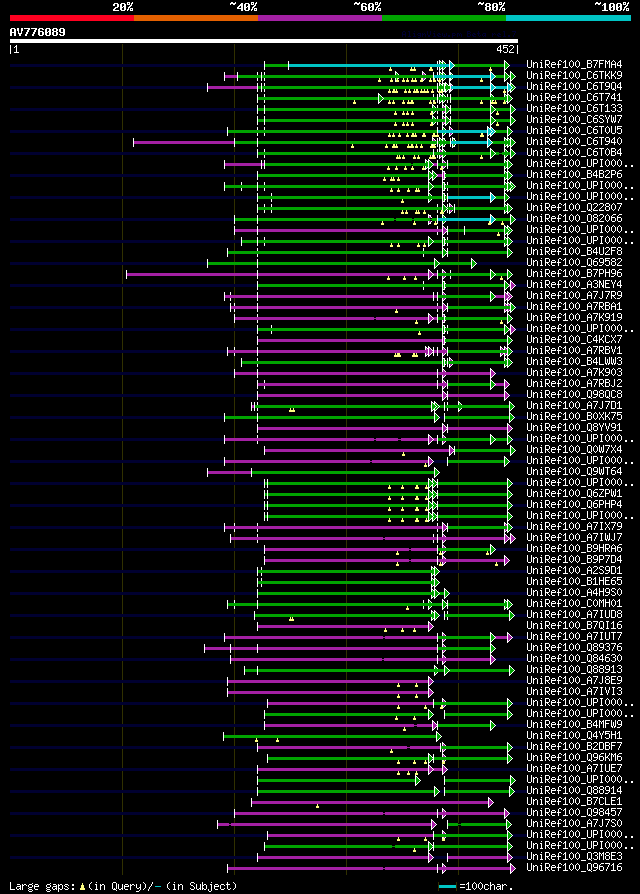Select hit UniRef100_B0XK75

tap(574, 417)
